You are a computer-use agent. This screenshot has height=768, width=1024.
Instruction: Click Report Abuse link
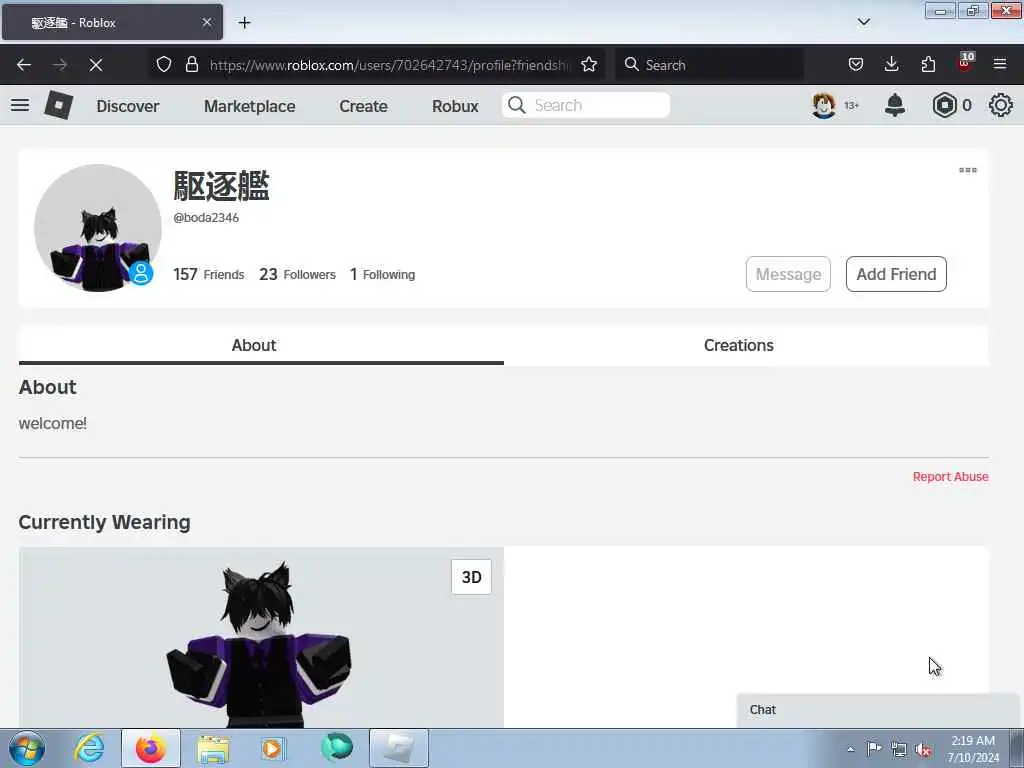950,477
